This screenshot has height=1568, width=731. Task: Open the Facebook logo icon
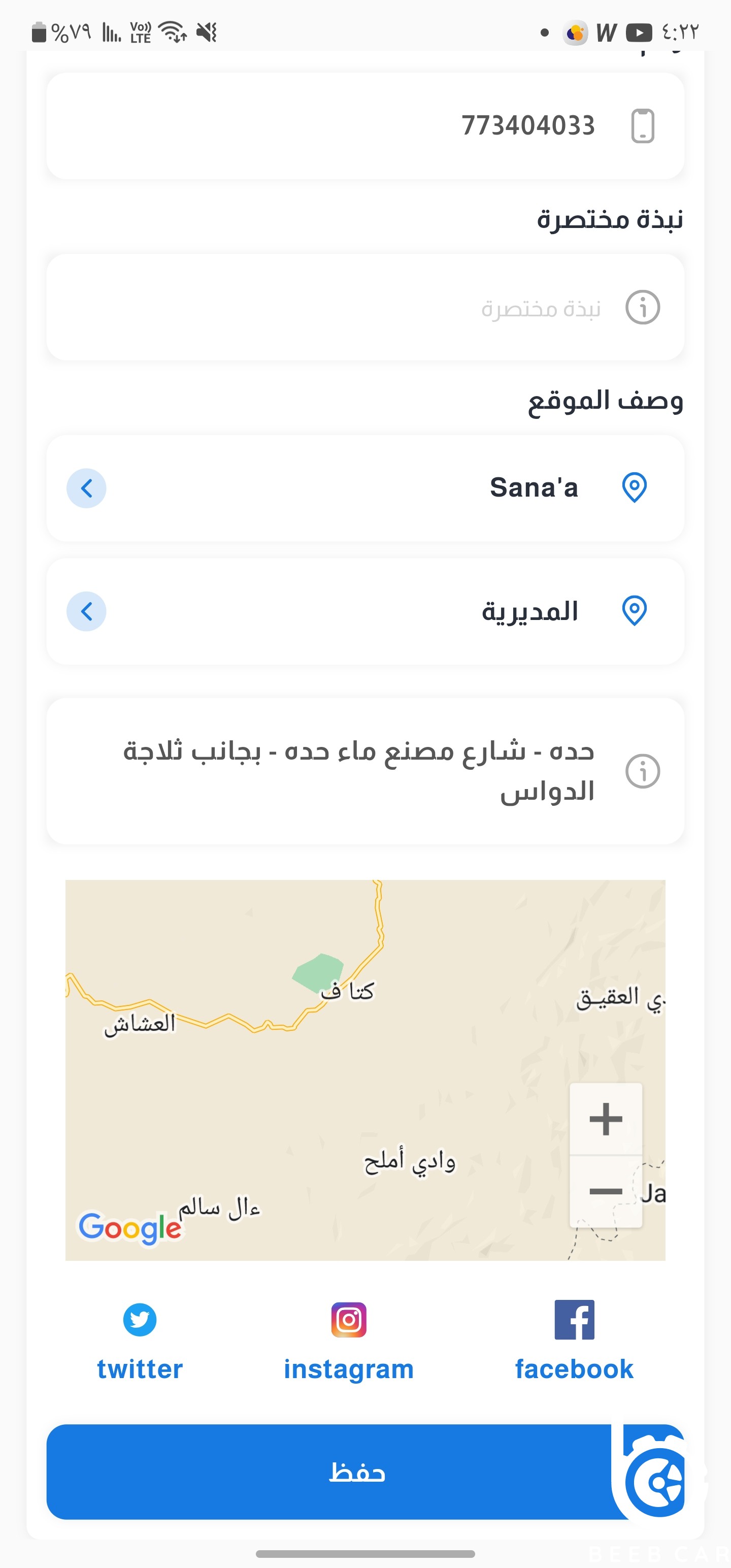[x=574, y=1320]
